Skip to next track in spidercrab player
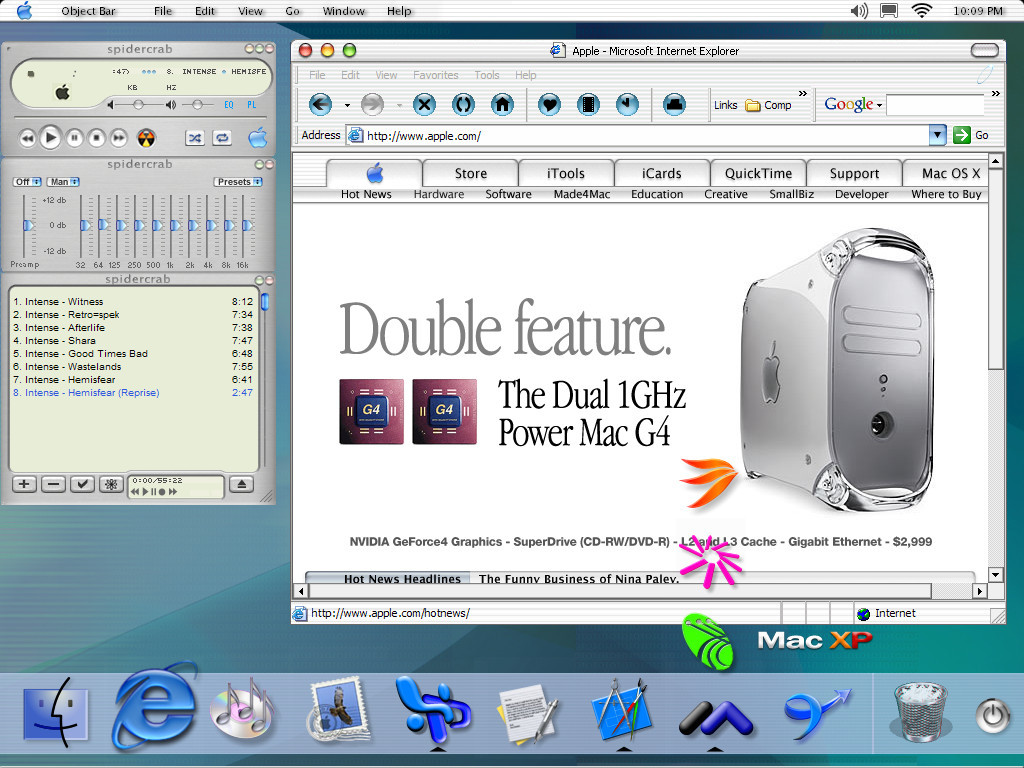The image size is (1024, 768). [119, 138]
